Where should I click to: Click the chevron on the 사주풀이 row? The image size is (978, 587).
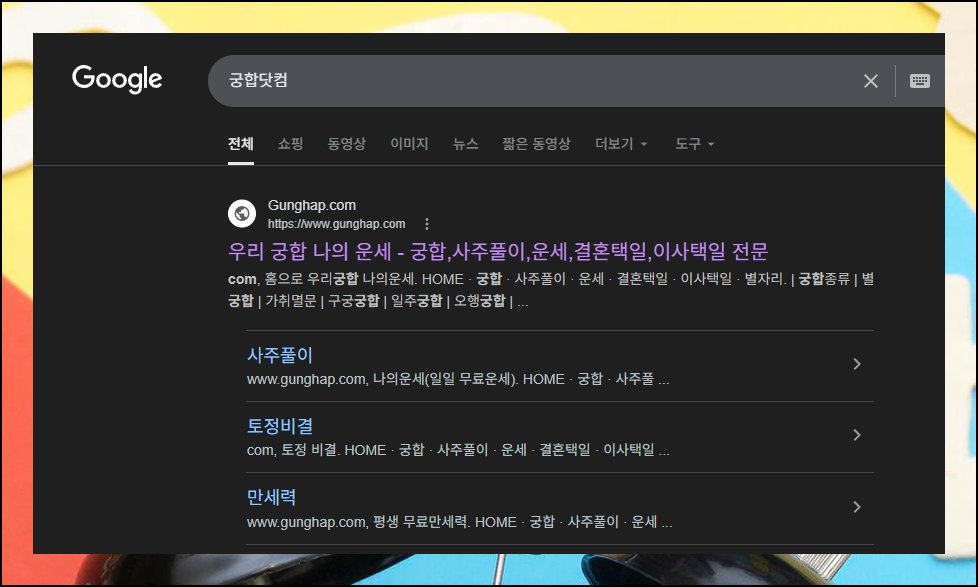point(857,364)
